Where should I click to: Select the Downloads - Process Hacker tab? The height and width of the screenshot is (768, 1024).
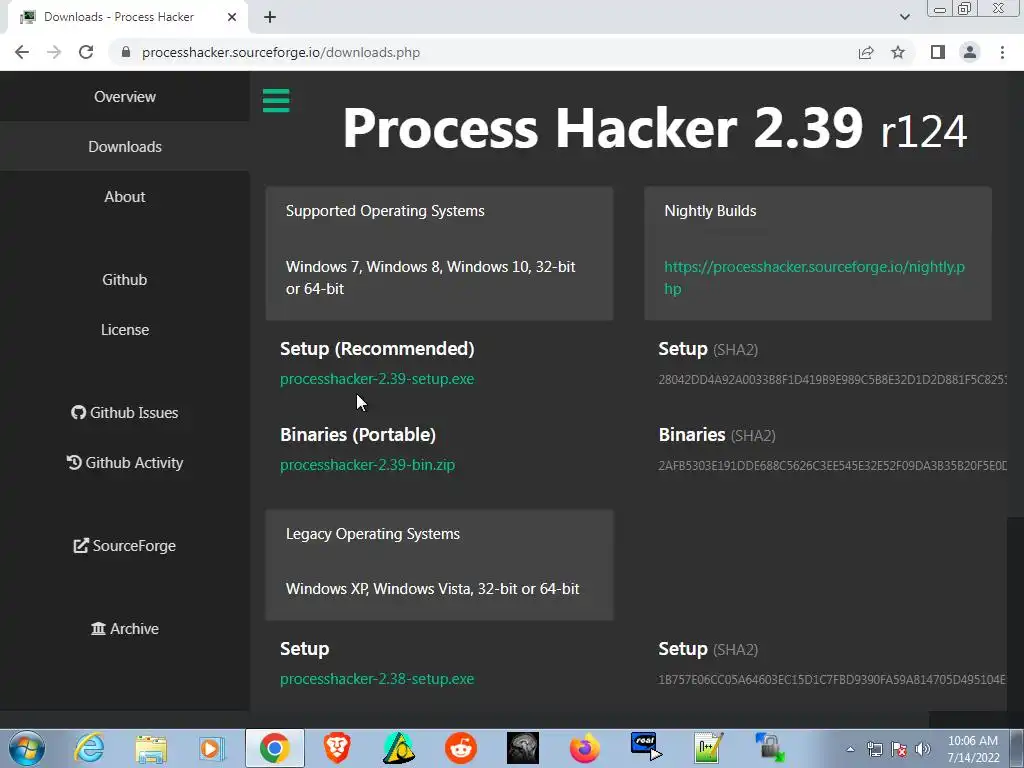pyautogui.click(x=127, y=18)
